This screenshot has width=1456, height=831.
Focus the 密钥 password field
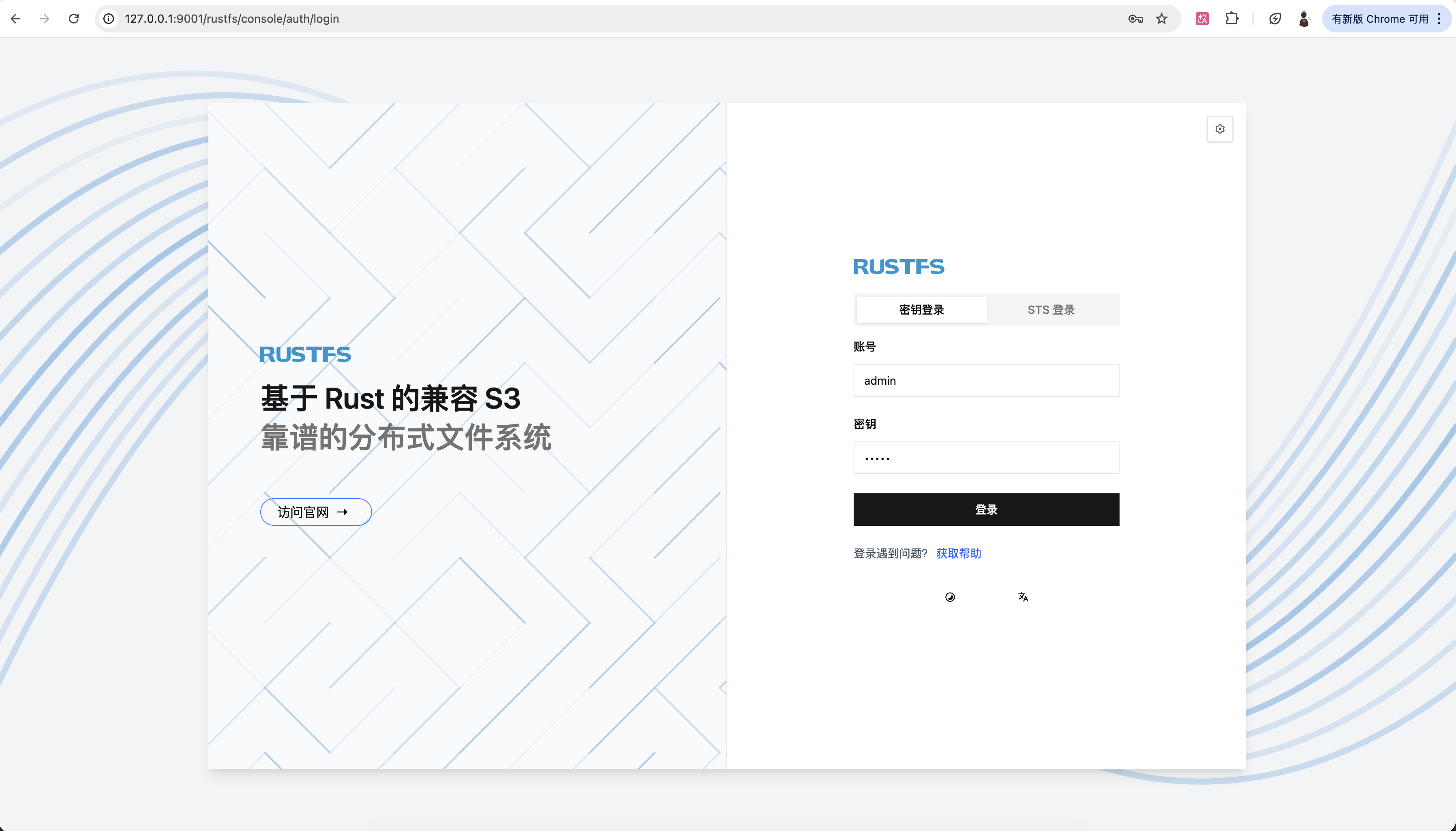(x=986, y=458)
